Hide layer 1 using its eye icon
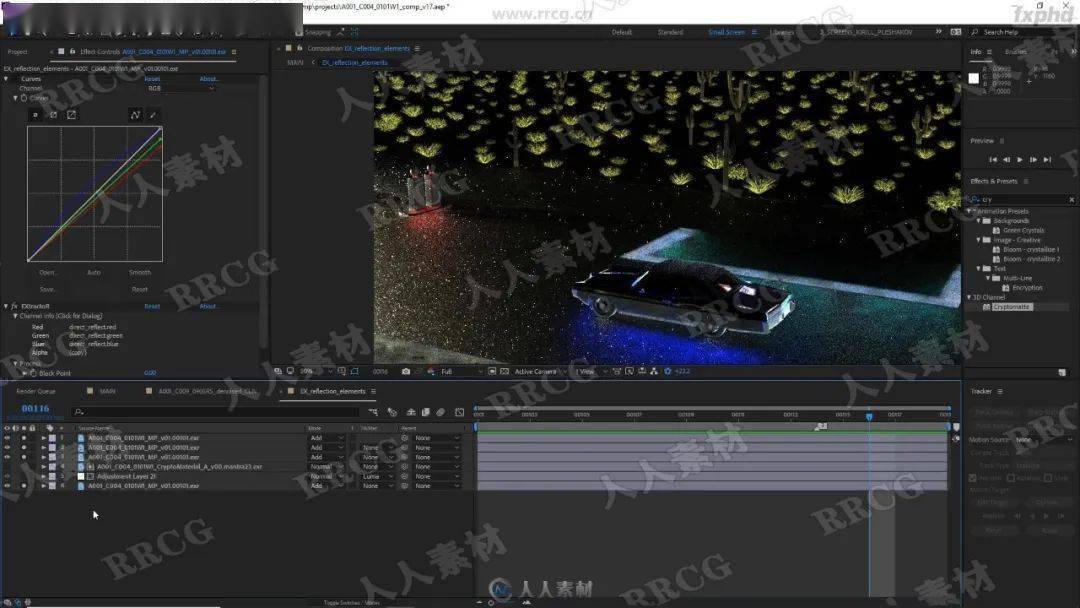 [x=8, y=438]
